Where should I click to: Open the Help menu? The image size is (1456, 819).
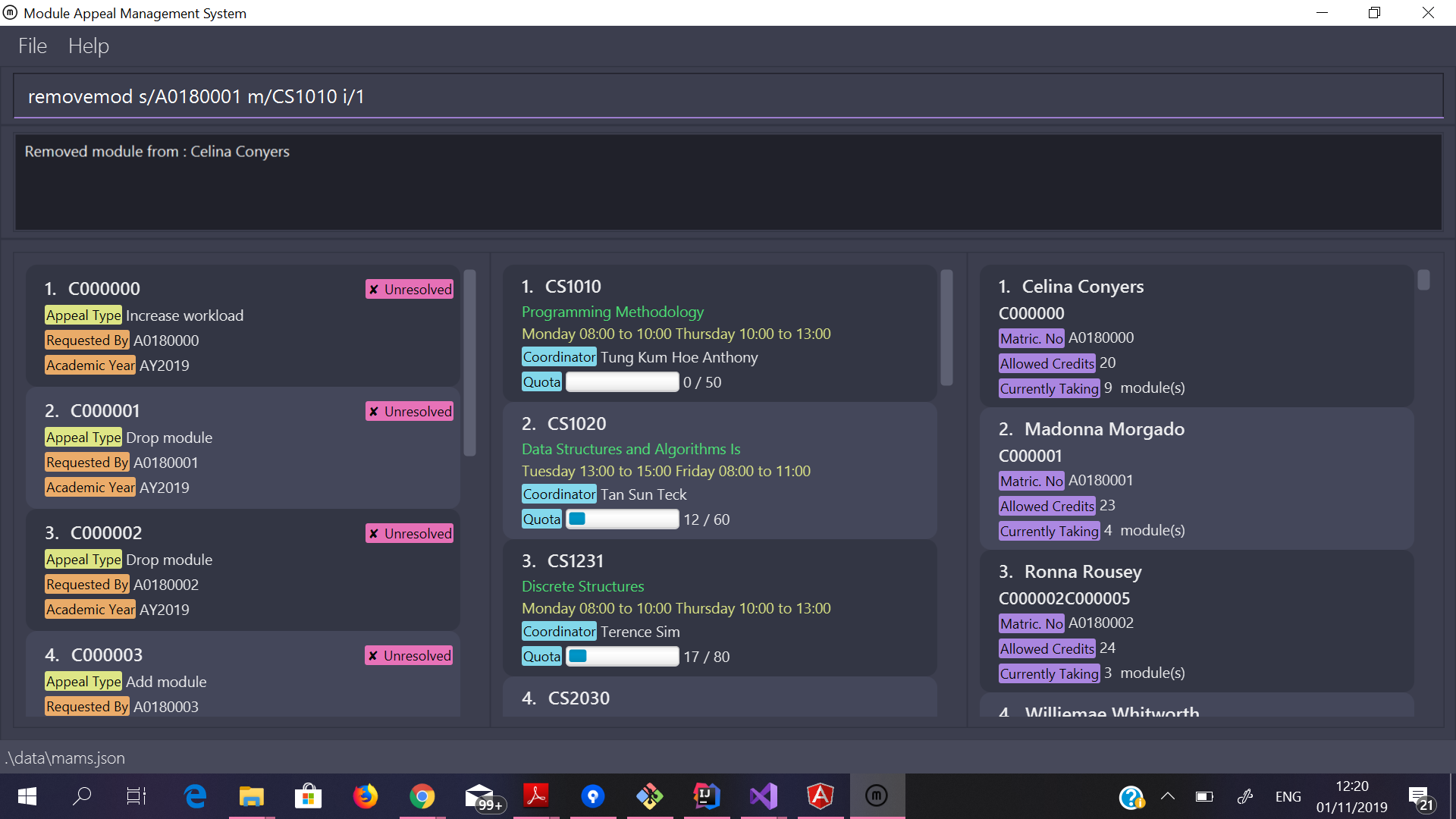pyautogui.click(x=89, y=46)
